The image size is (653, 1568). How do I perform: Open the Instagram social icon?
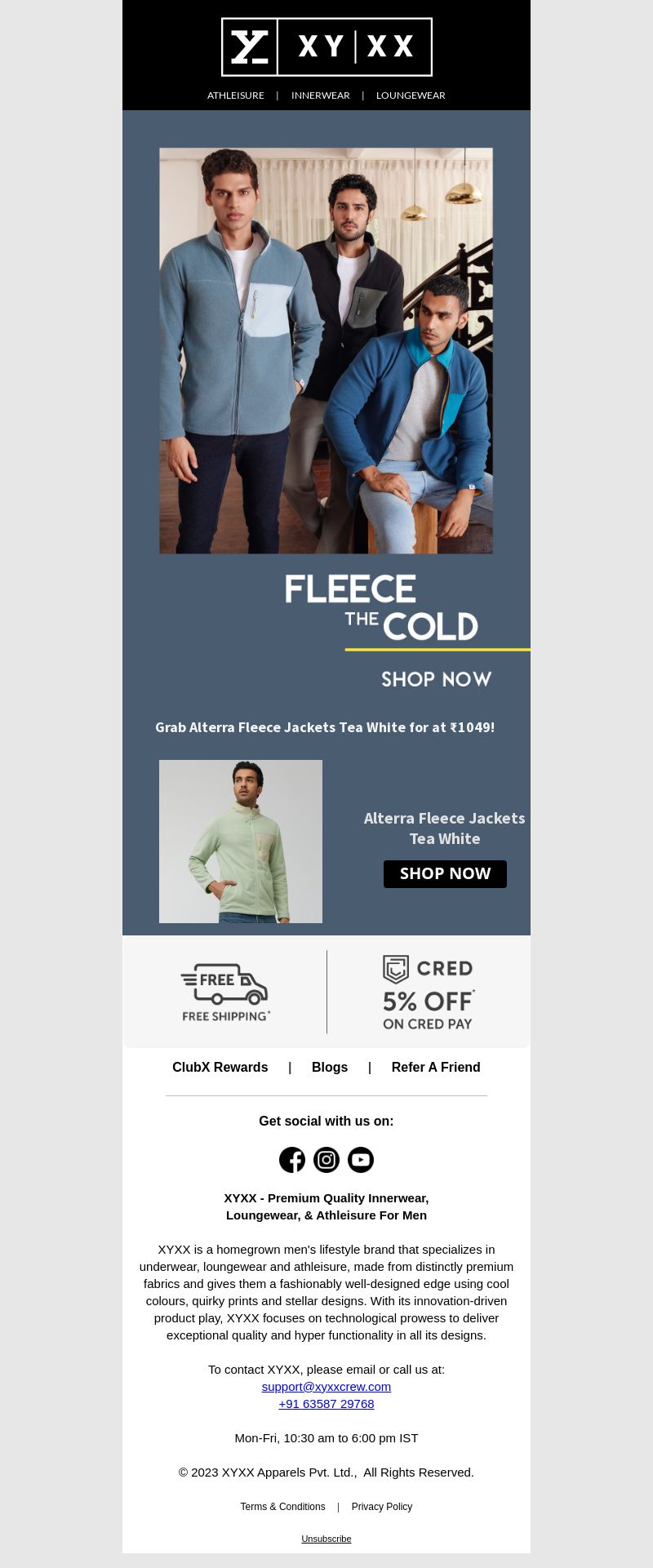(326, 1160)
